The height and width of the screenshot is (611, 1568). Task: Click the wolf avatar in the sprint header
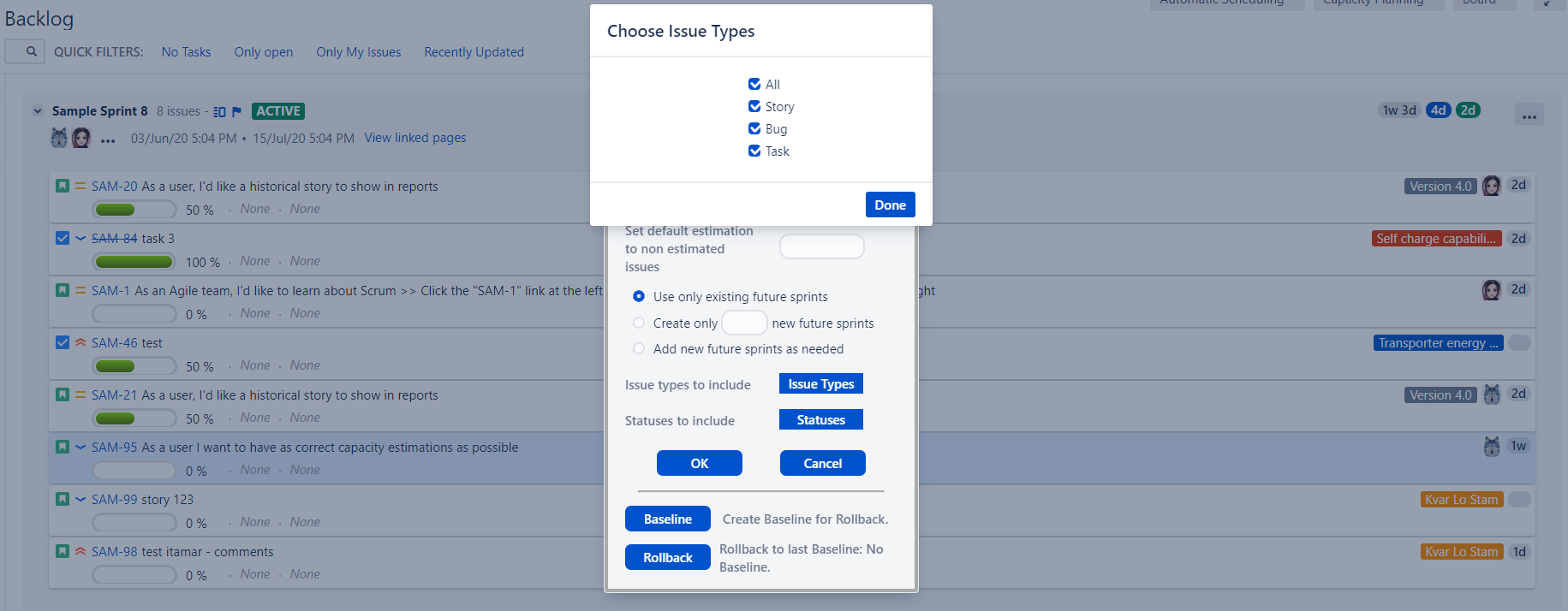[x=59, y=138]
